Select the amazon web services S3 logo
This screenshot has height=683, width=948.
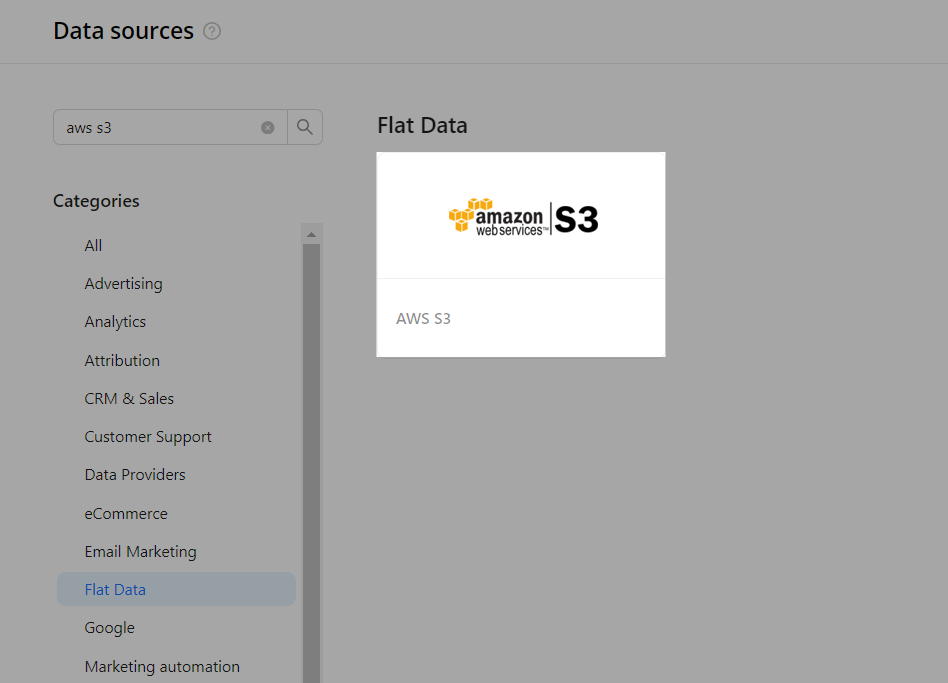pos(524,216)
